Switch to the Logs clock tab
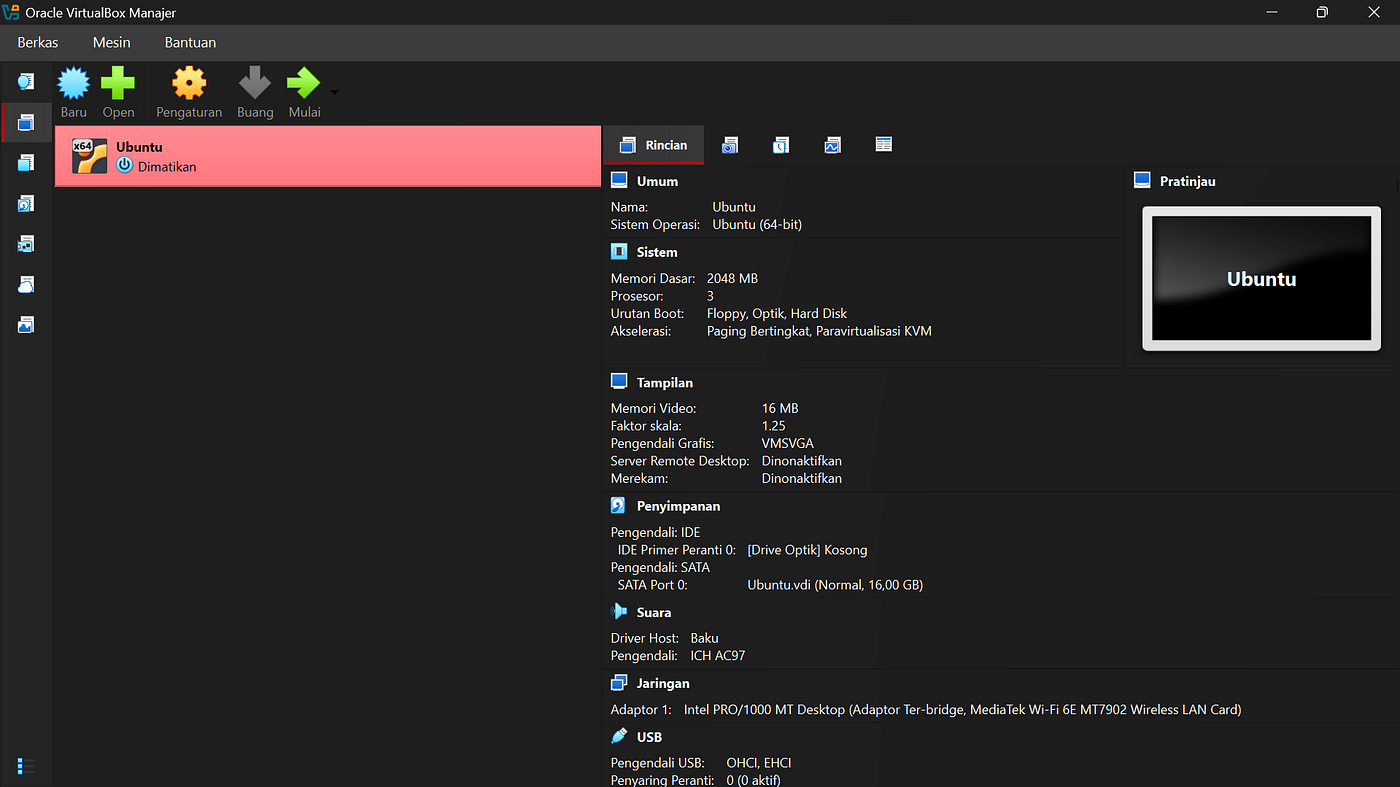The width and height of the screenshot is (1400, 787). click(x=781, y=145)
